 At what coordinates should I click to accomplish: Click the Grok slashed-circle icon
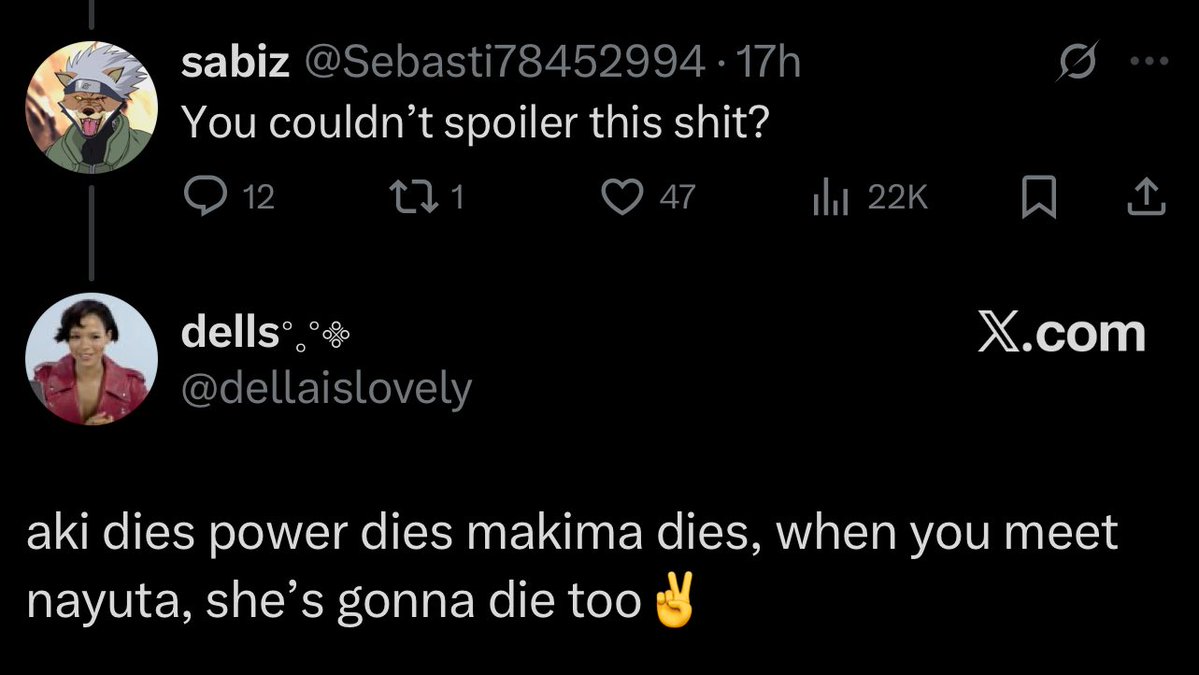coord(1078,65)
